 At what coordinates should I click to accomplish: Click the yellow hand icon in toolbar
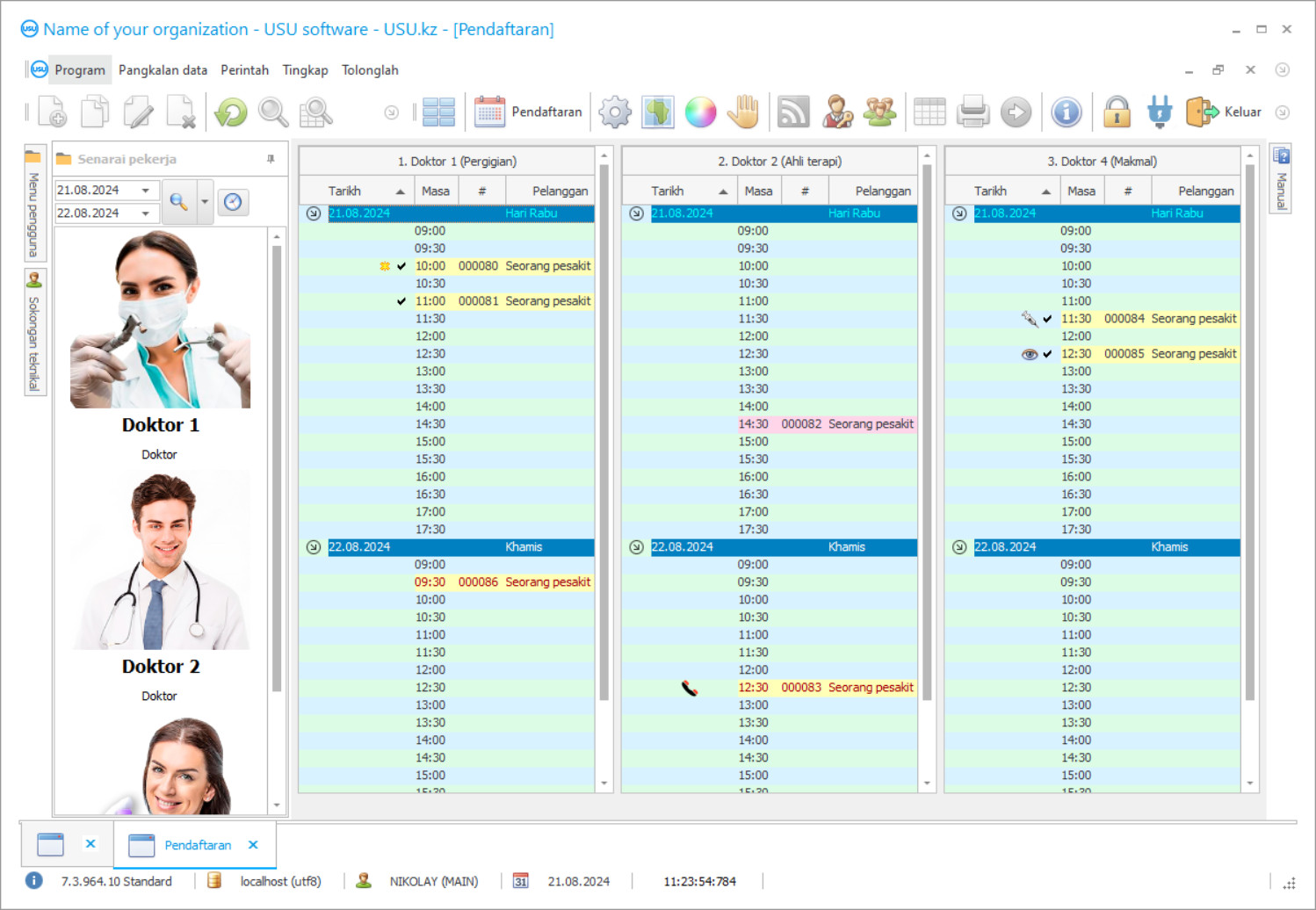[x=743, y=112]
